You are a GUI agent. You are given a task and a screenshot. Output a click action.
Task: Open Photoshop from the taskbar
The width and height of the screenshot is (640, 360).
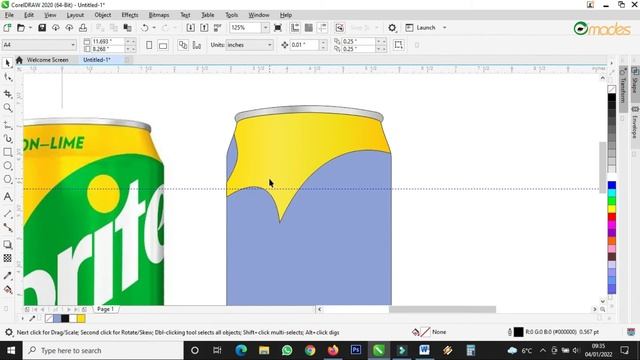point(356,350)
